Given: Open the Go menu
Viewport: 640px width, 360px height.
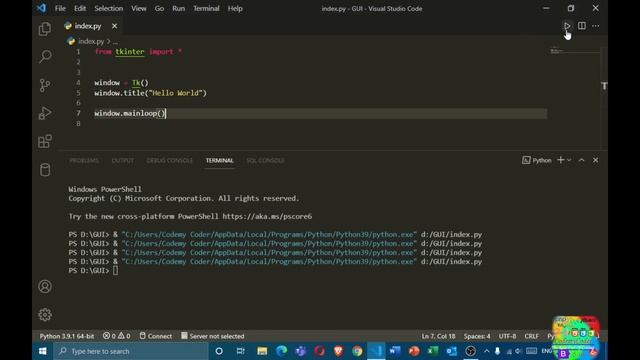Looking at the screenshot, I should click(159, 8).
